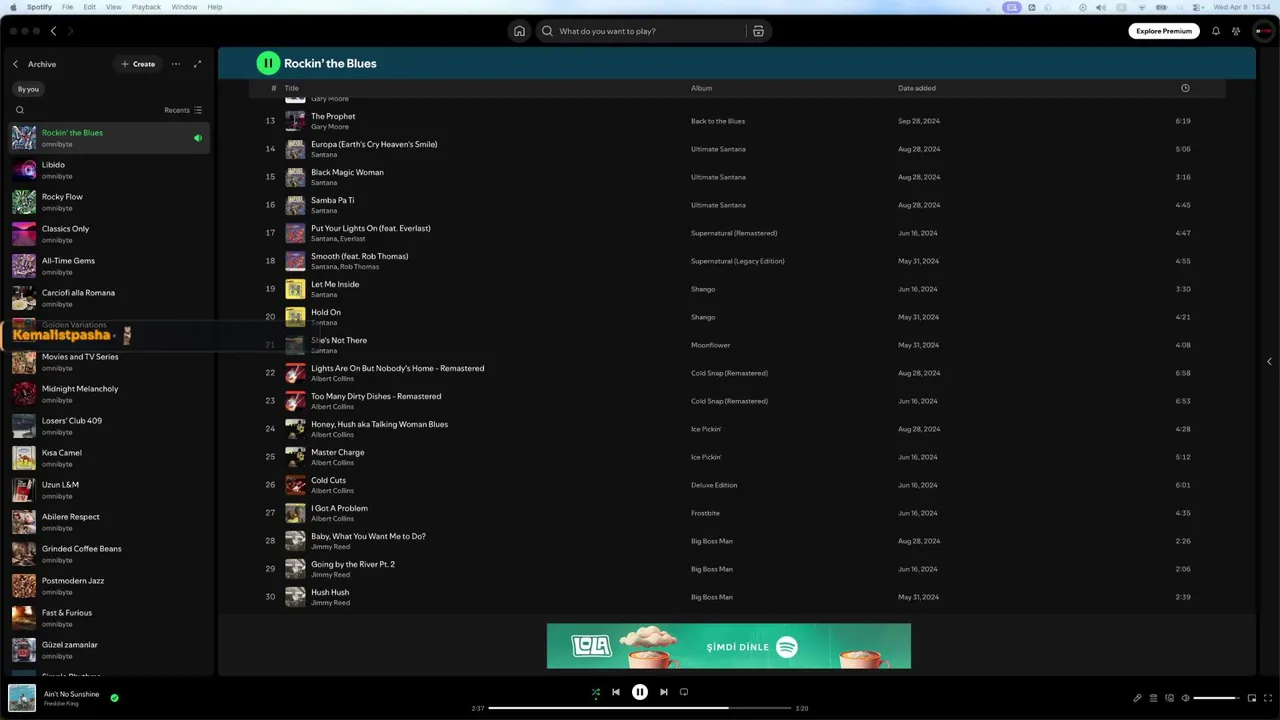The image size is (1280, 720).
Task: Open the View menu
Action: [x=114, y=7]
